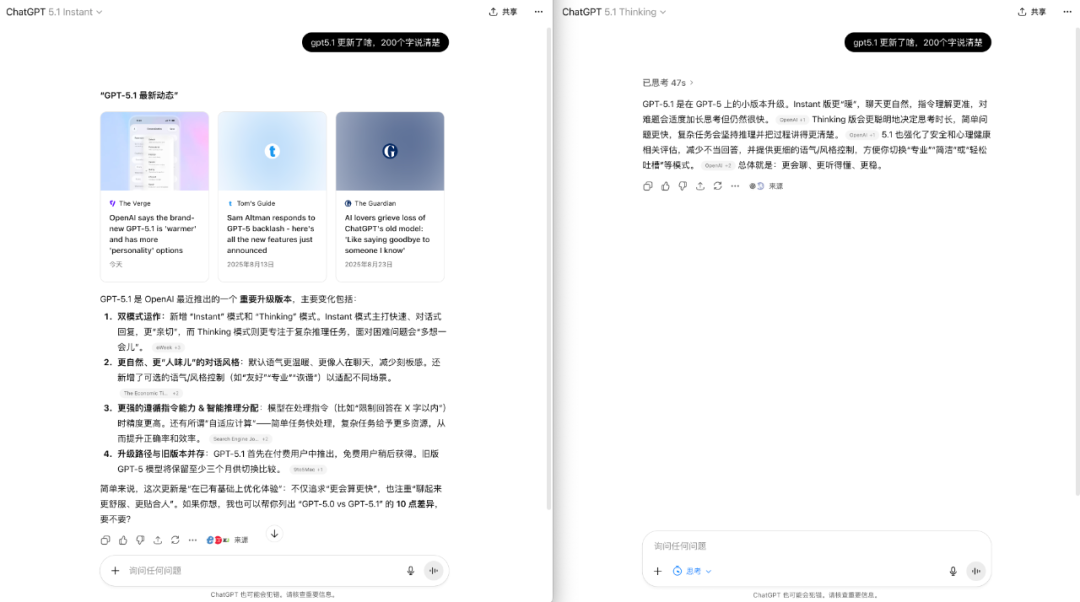
Task: Click the scroll-to-bottom arrow button
Action: (274, 534)
